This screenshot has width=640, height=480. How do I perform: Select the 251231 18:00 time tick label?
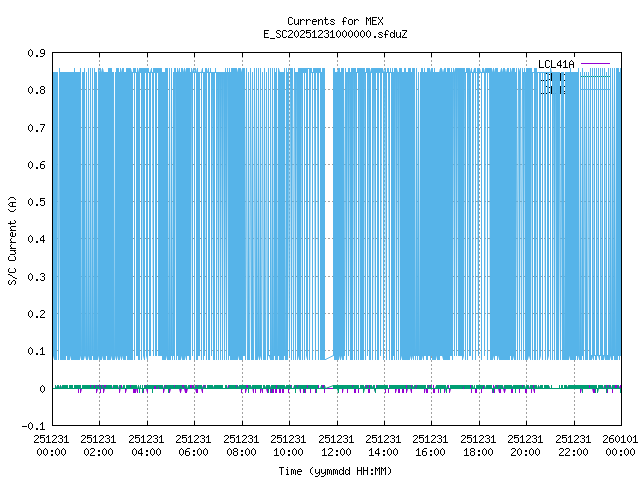478,445
